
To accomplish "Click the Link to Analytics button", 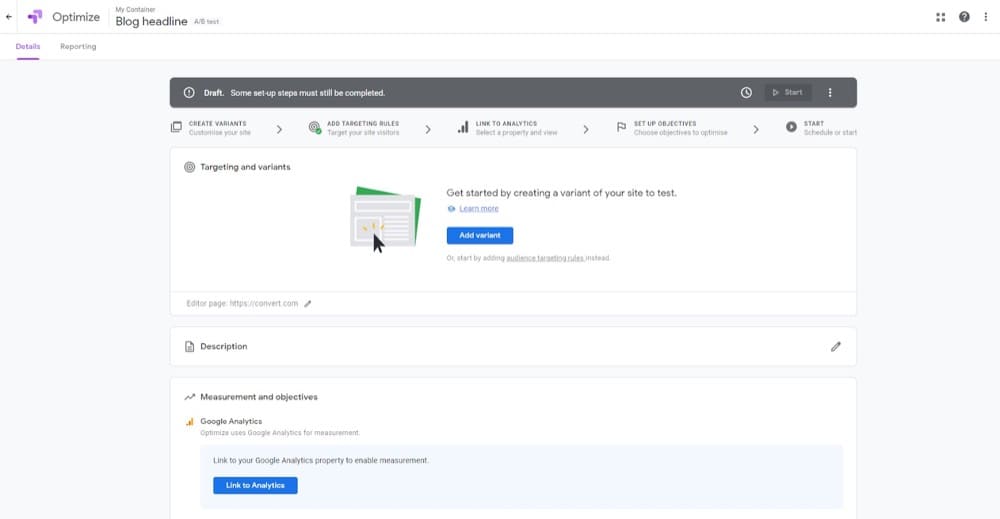I will 255,485.
